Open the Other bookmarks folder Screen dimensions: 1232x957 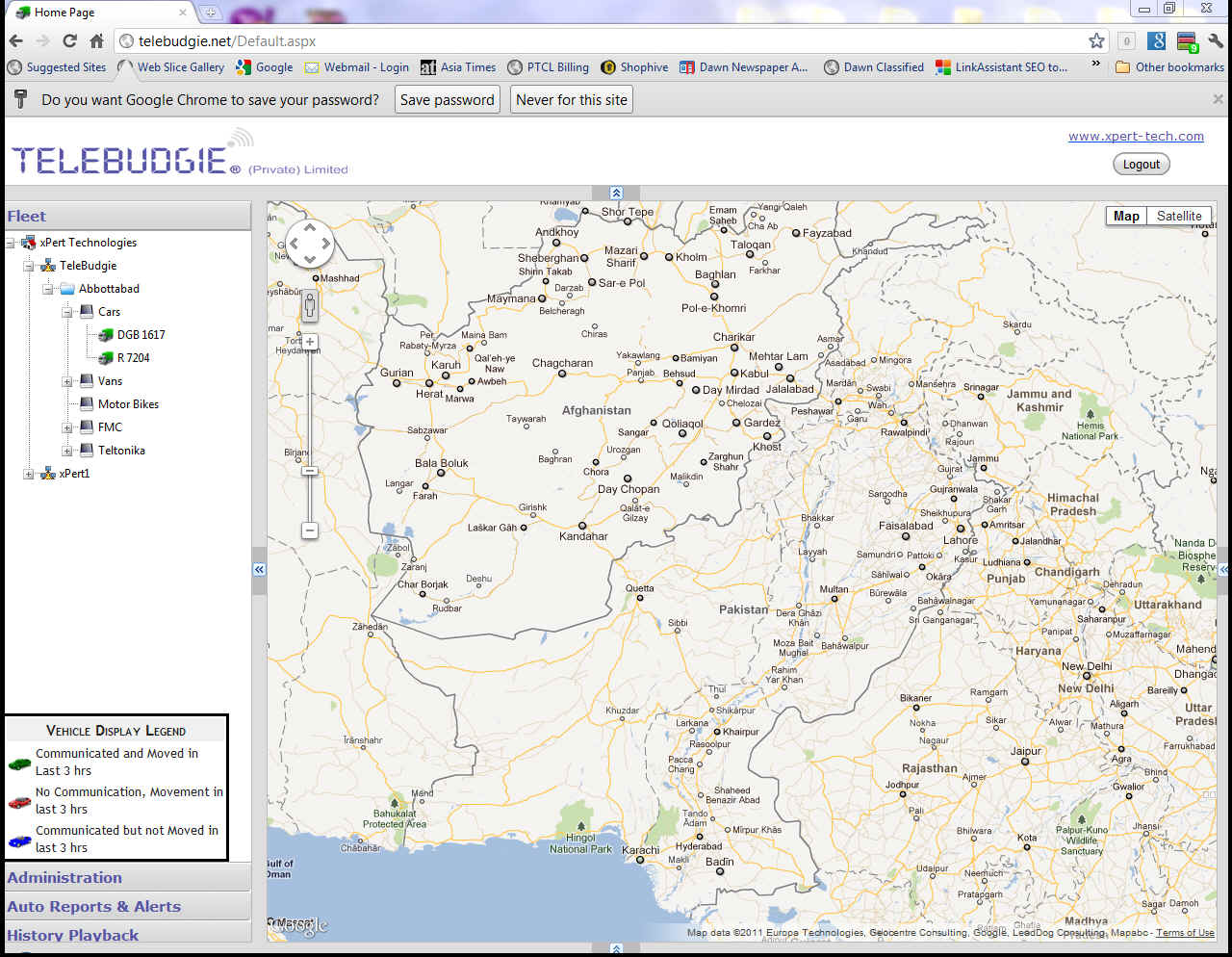(1169, 67)
